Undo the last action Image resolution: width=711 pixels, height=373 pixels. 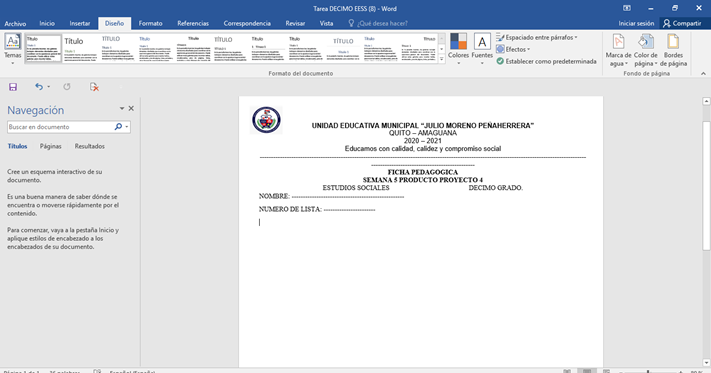(x=39, y=87)
